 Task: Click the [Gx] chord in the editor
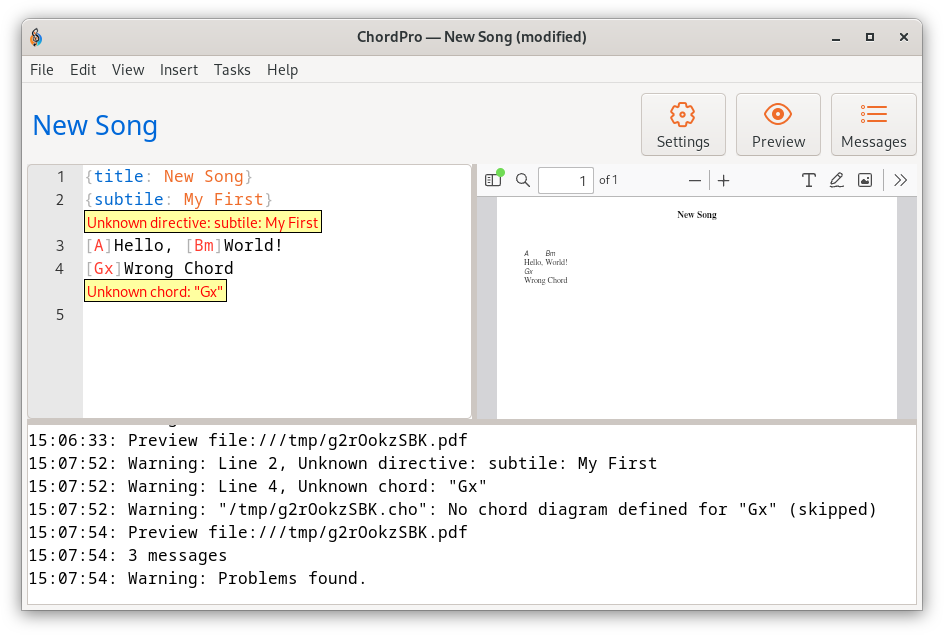click(x=104, y=268)
